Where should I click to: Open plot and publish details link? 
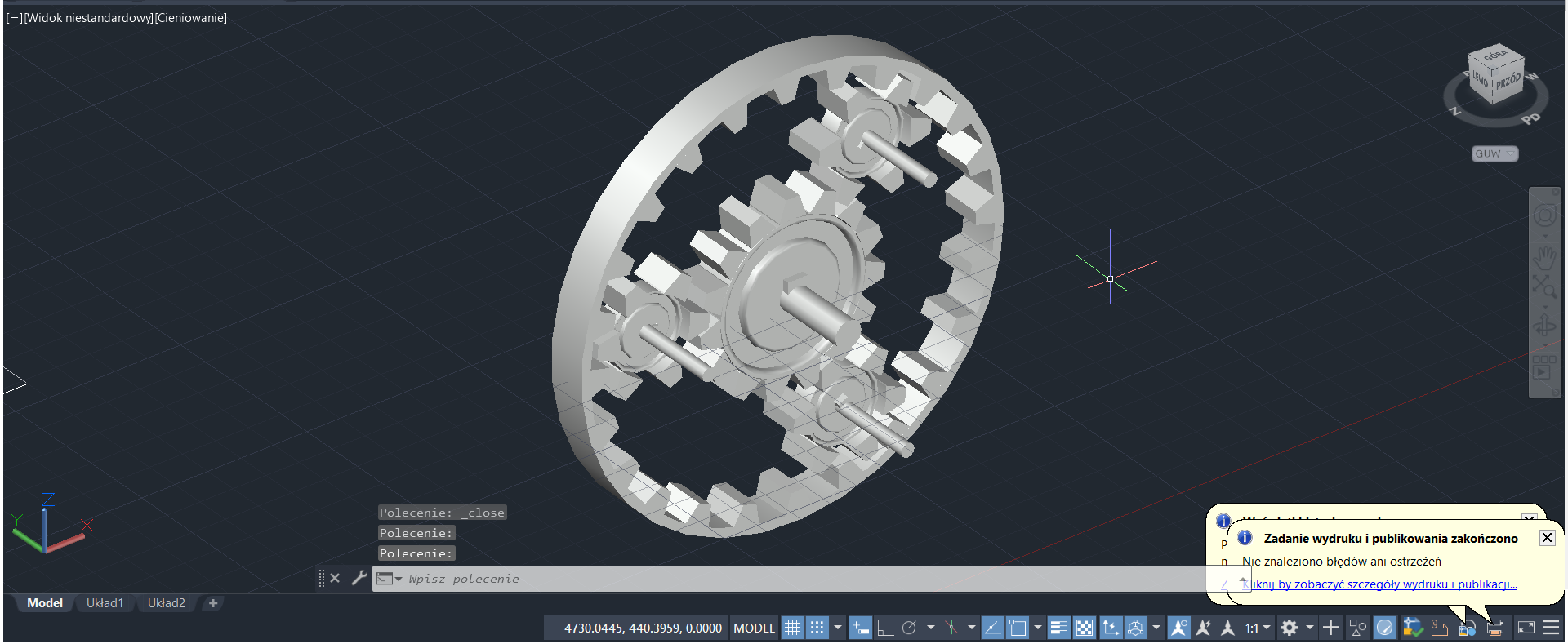coord(1380,584)
